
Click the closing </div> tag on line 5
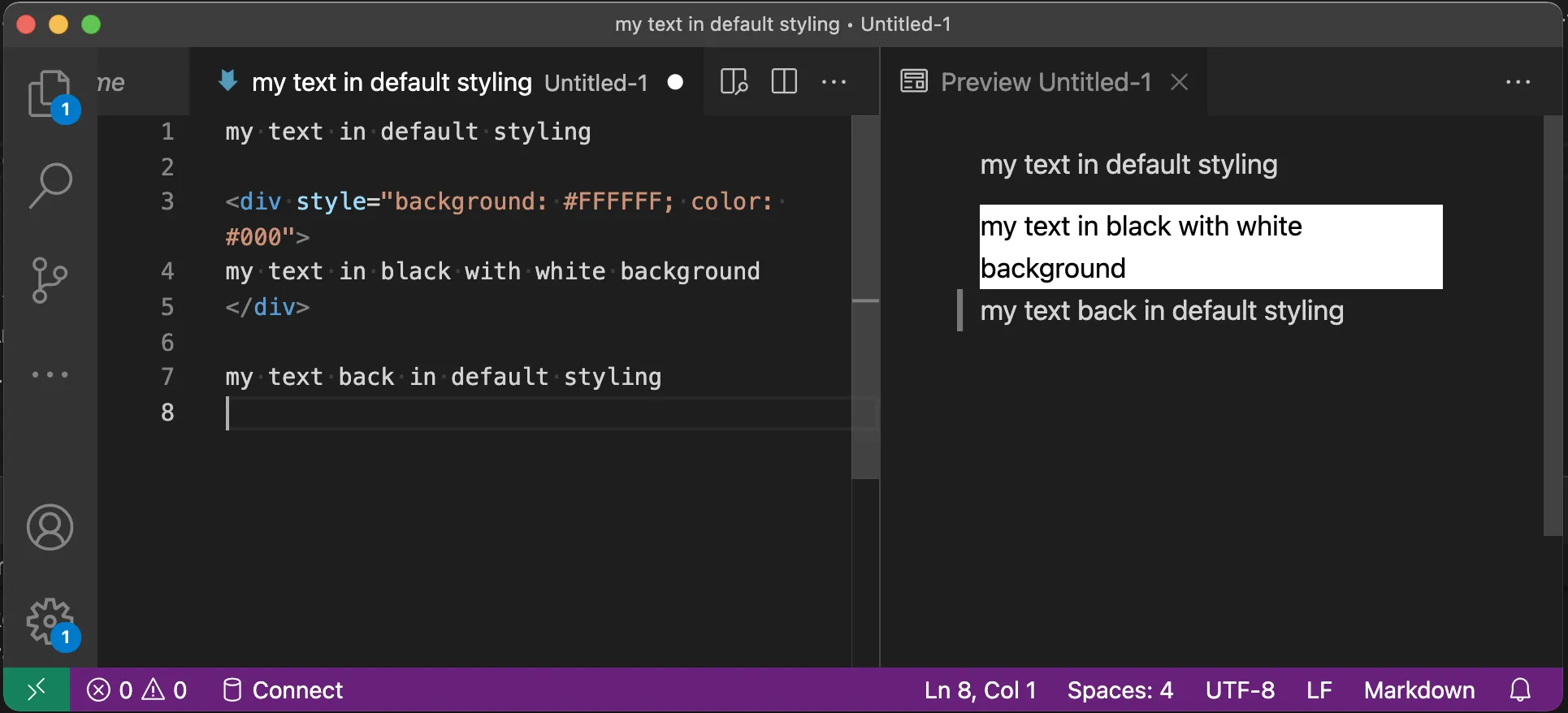pos(267,307)
